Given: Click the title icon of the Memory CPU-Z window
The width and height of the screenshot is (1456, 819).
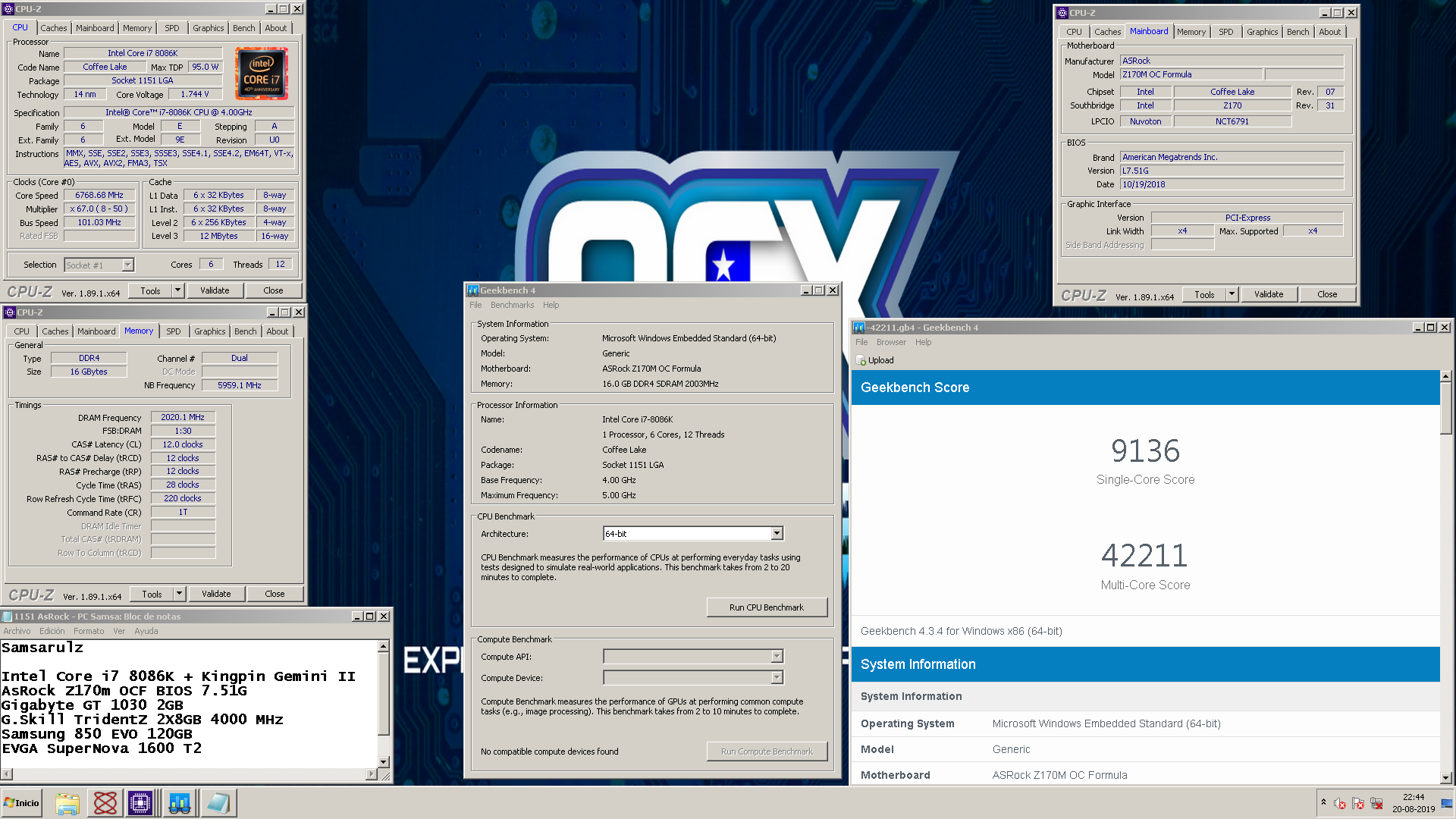Looking at the screenshot, I should click(x=10, y=312).
